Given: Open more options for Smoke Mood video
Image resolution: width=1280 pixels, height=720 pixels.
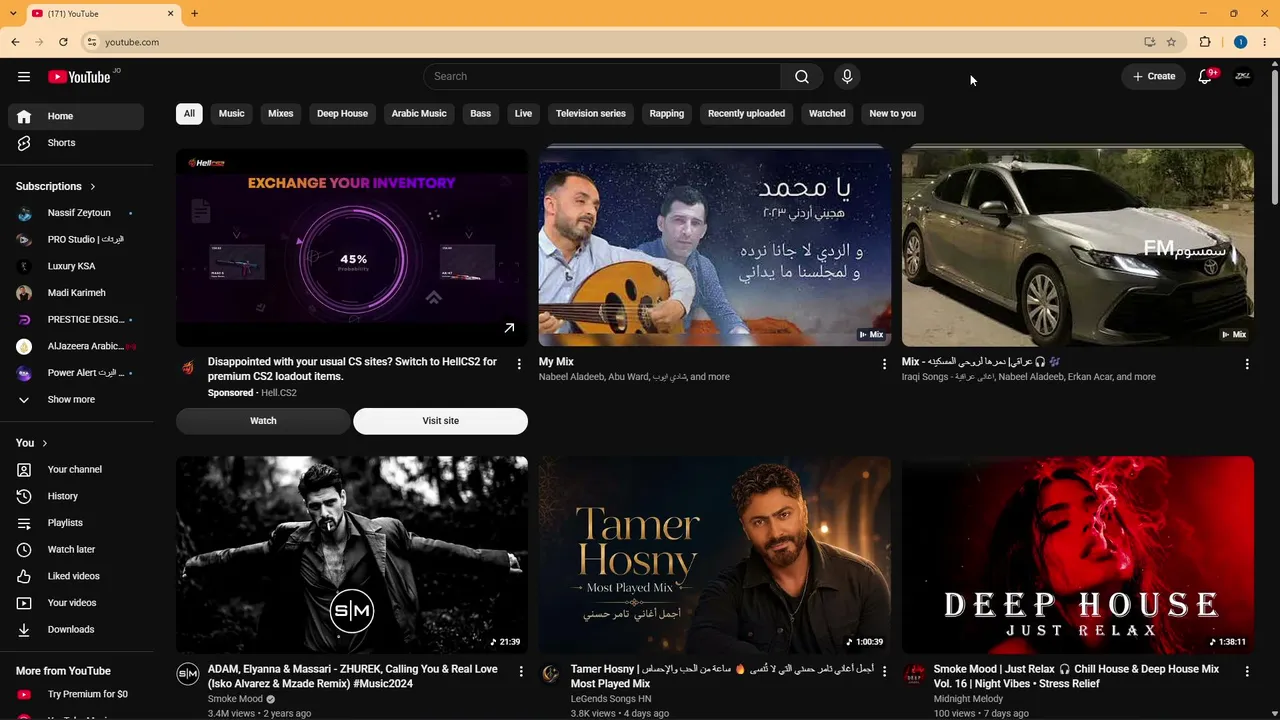Looking at the screenshot, I should [x=1247, y=672].
